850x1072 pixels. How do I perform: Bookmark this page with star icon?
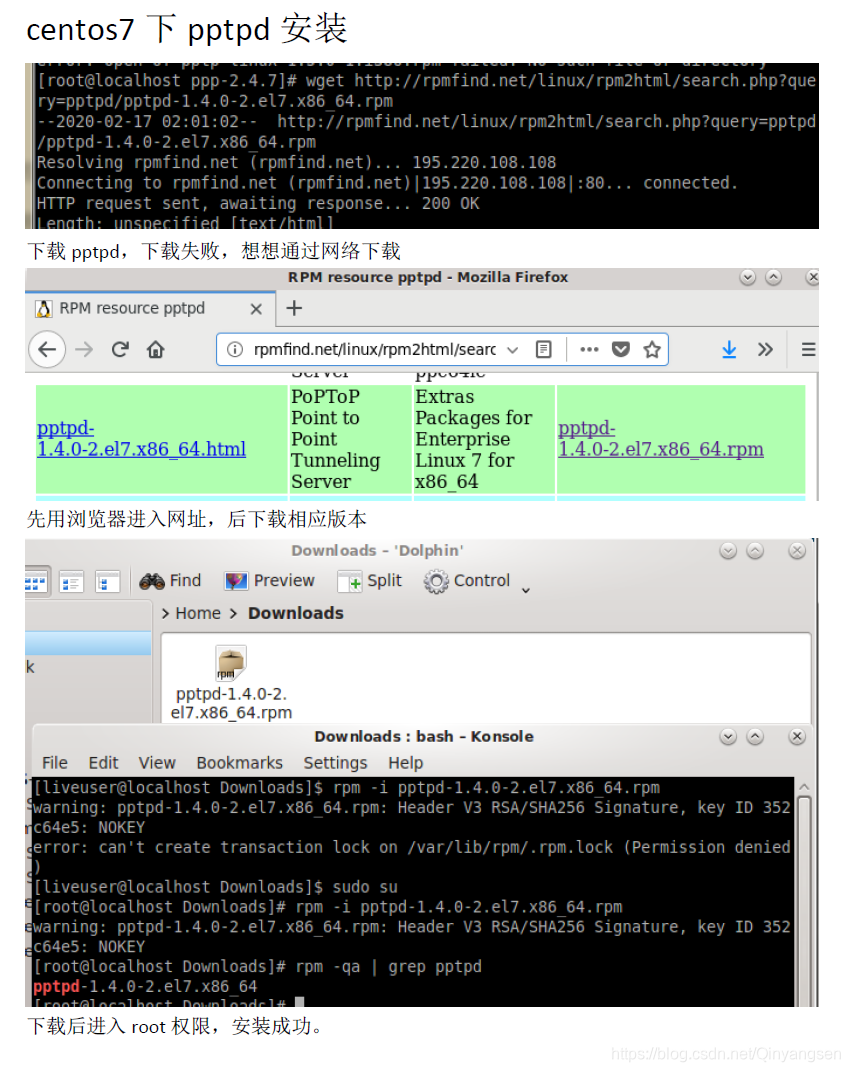point(652,349)
